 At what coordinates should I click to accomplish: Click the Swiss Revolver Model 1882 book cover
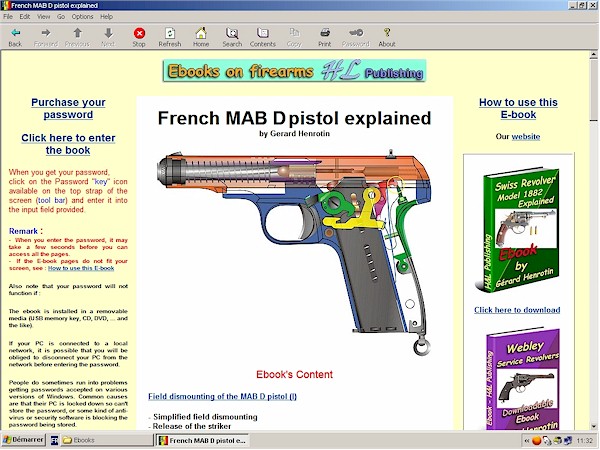(x=517, y=230)
